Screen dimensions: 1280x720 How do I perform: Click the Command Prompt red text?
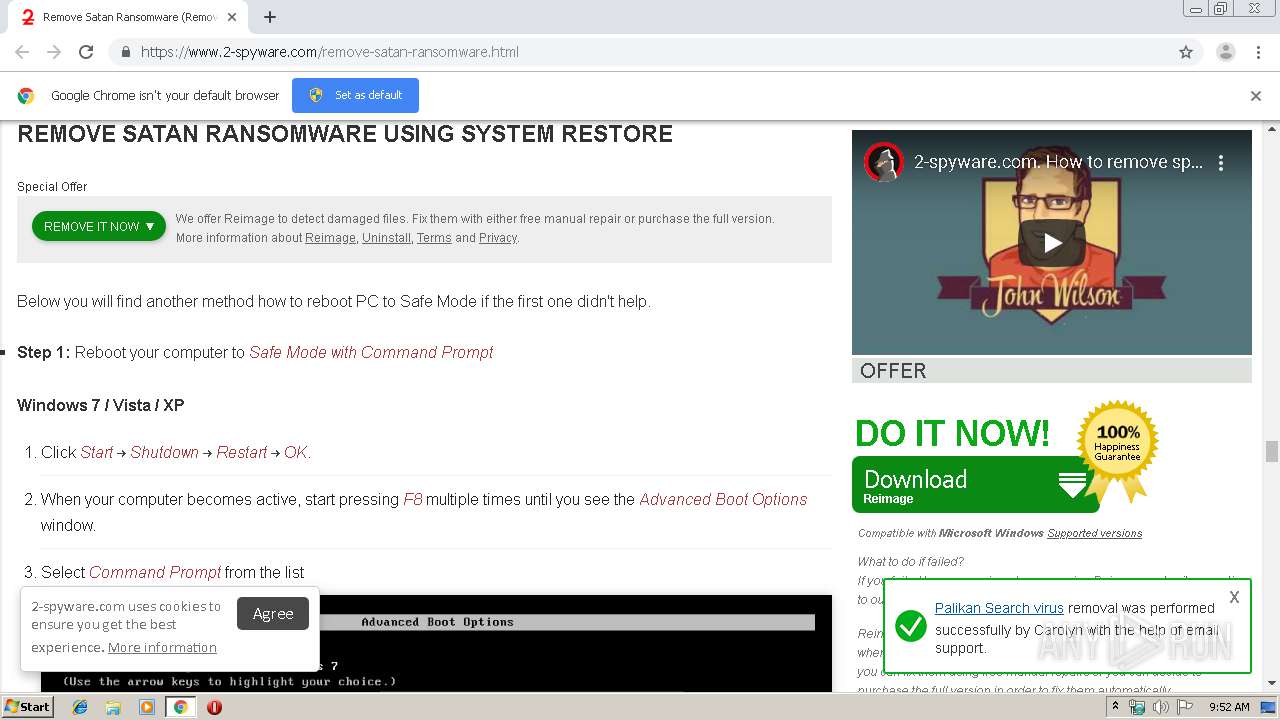pos(155,572)
